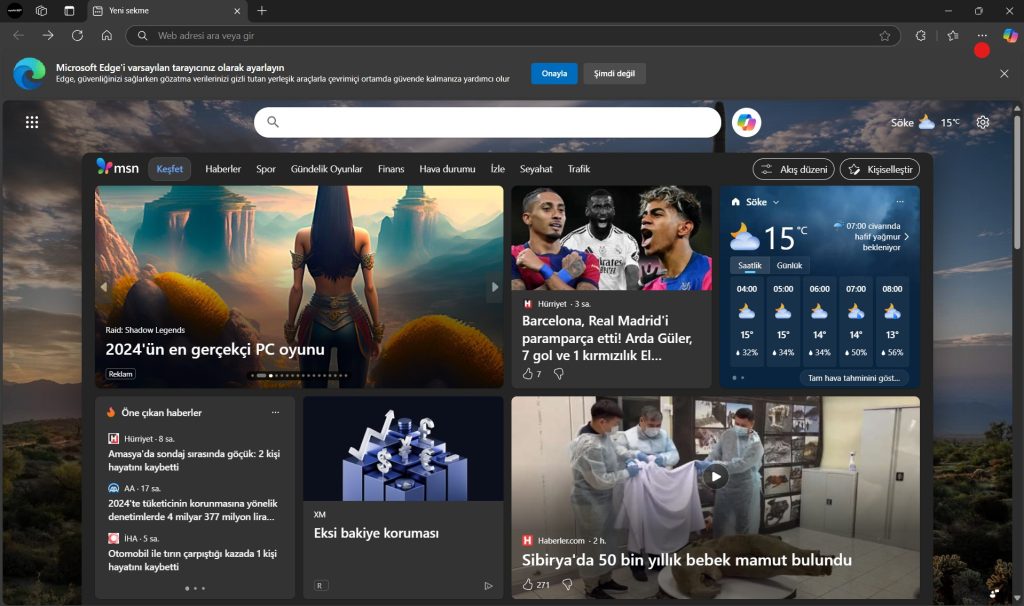Dislike the Sibirya bebek mamut article
The width and height of the screenshot is (1024, 606).
pyautogui.click(x=567, y=584)
